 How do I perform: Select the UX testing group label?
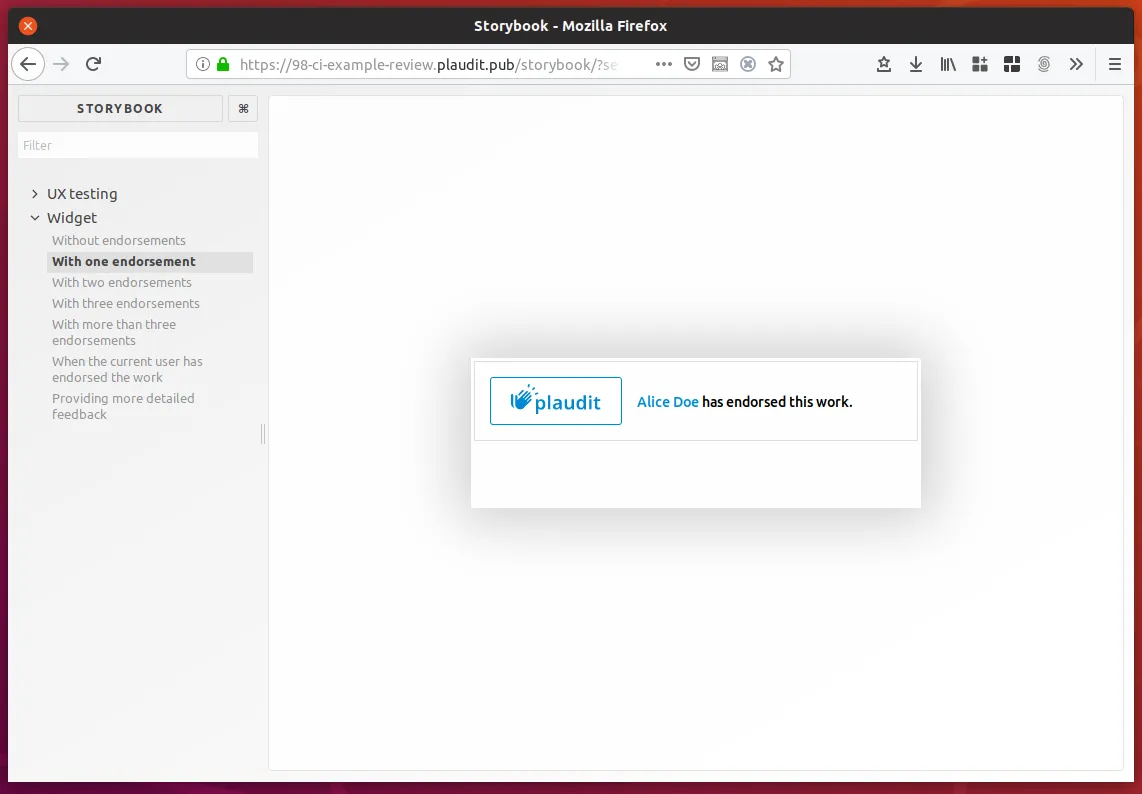click(82, 194)
